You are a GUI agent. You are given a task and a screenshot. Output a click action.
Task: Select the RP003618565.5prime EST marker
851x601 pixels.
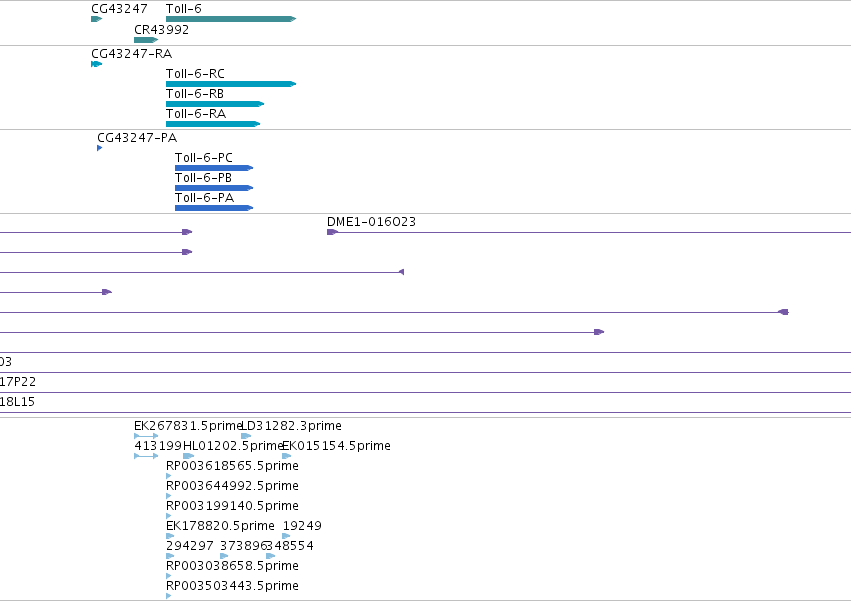[169, 476]
